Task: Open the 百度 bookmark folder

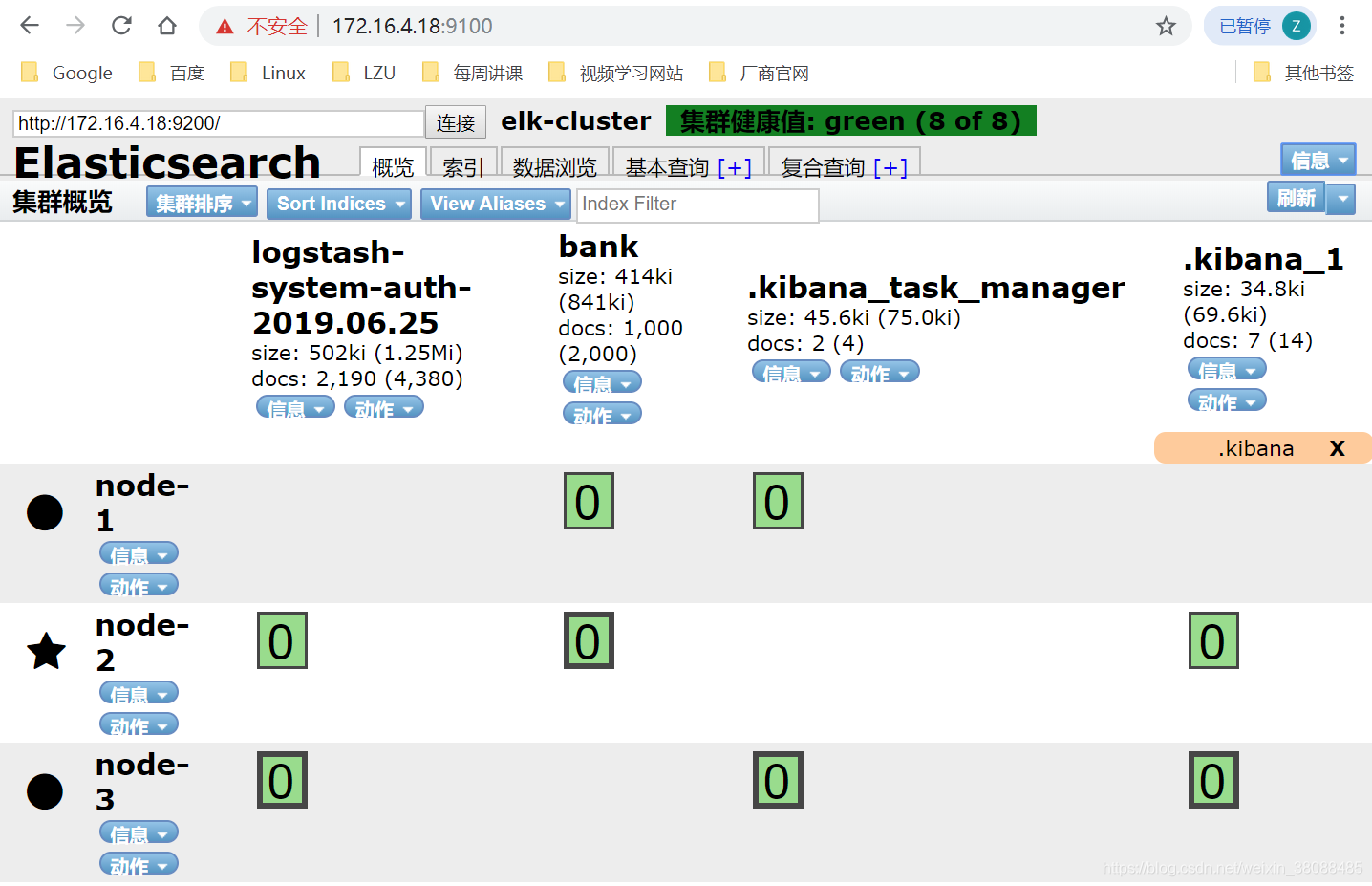Action: pos(172,73)
